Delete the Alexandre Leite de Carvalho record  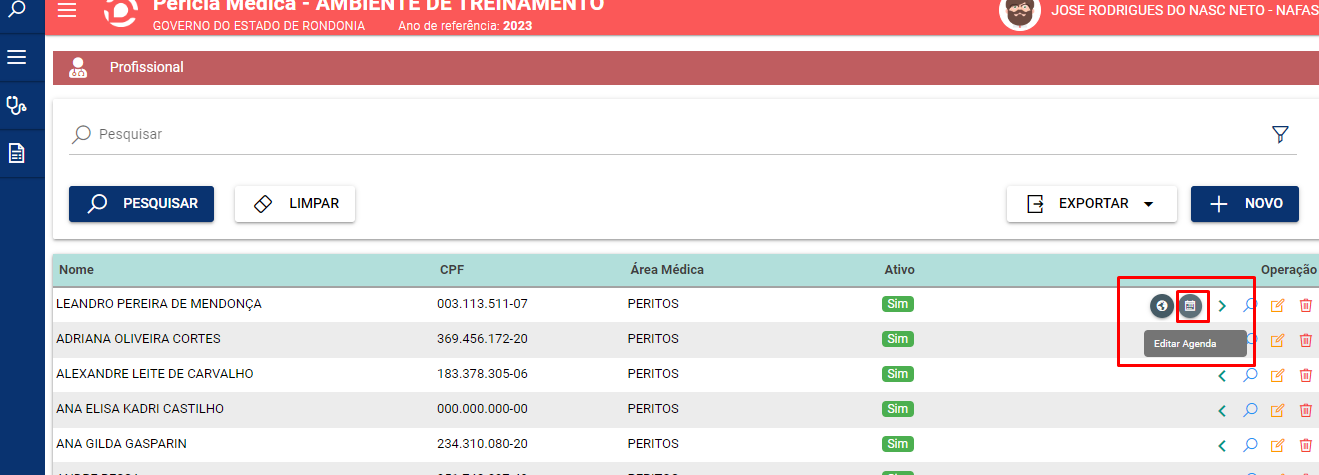[1305, 375]
